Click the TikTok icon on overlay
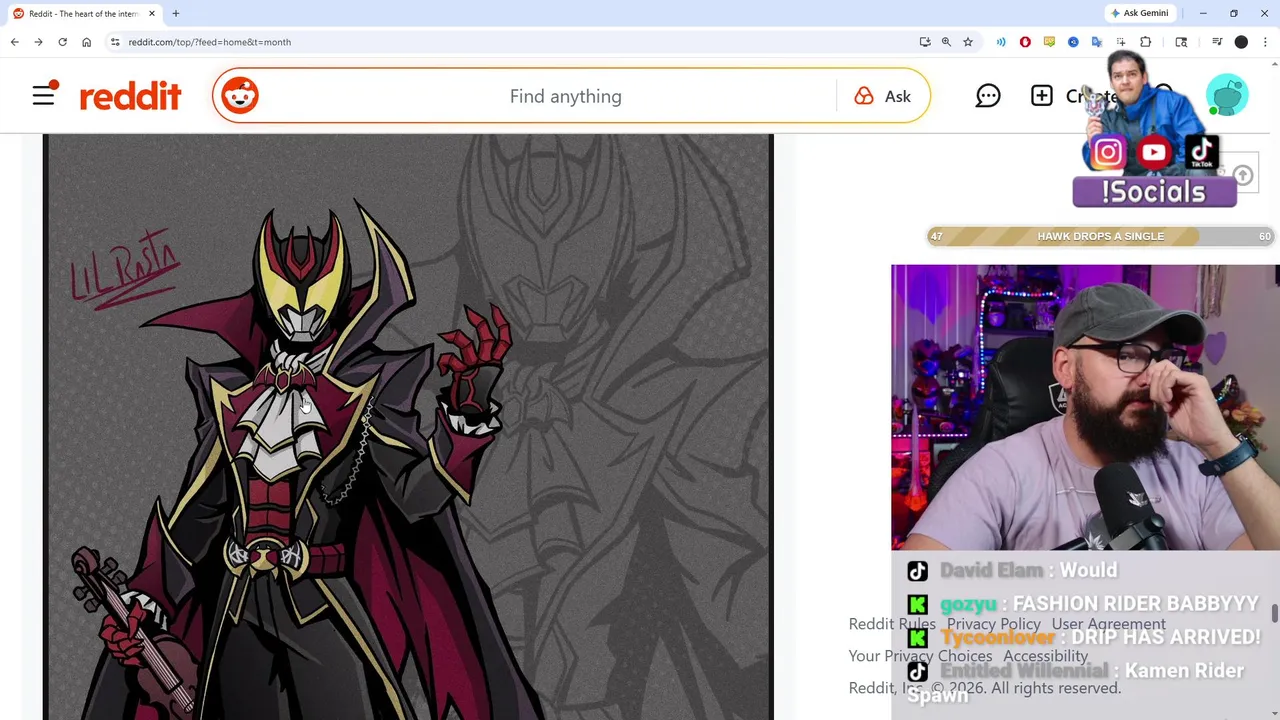Viewport: 1280px width, 720px height. [x=1201, y=153]
